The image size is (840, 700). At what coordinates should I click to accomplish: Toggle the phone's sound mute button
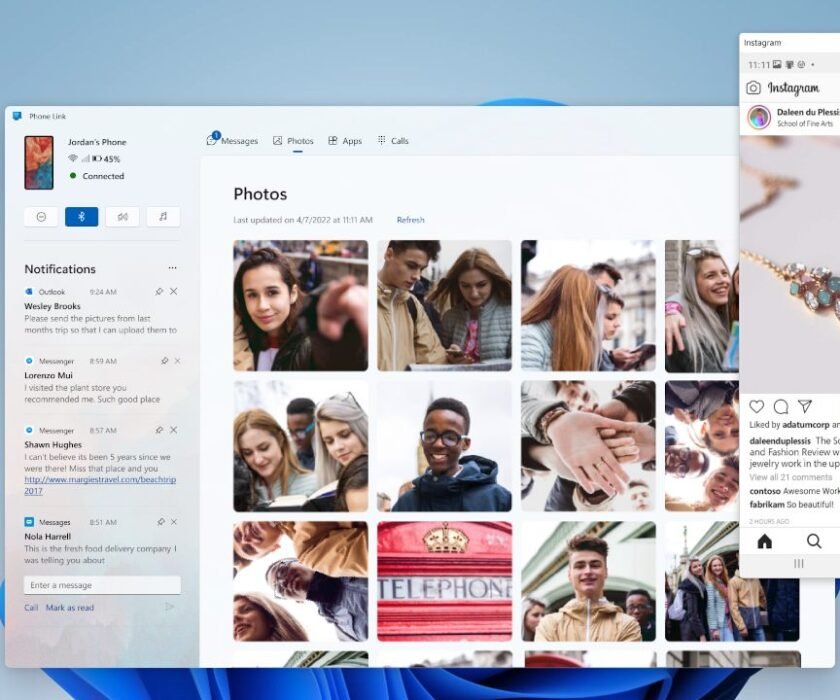click(x=122, y=217)
